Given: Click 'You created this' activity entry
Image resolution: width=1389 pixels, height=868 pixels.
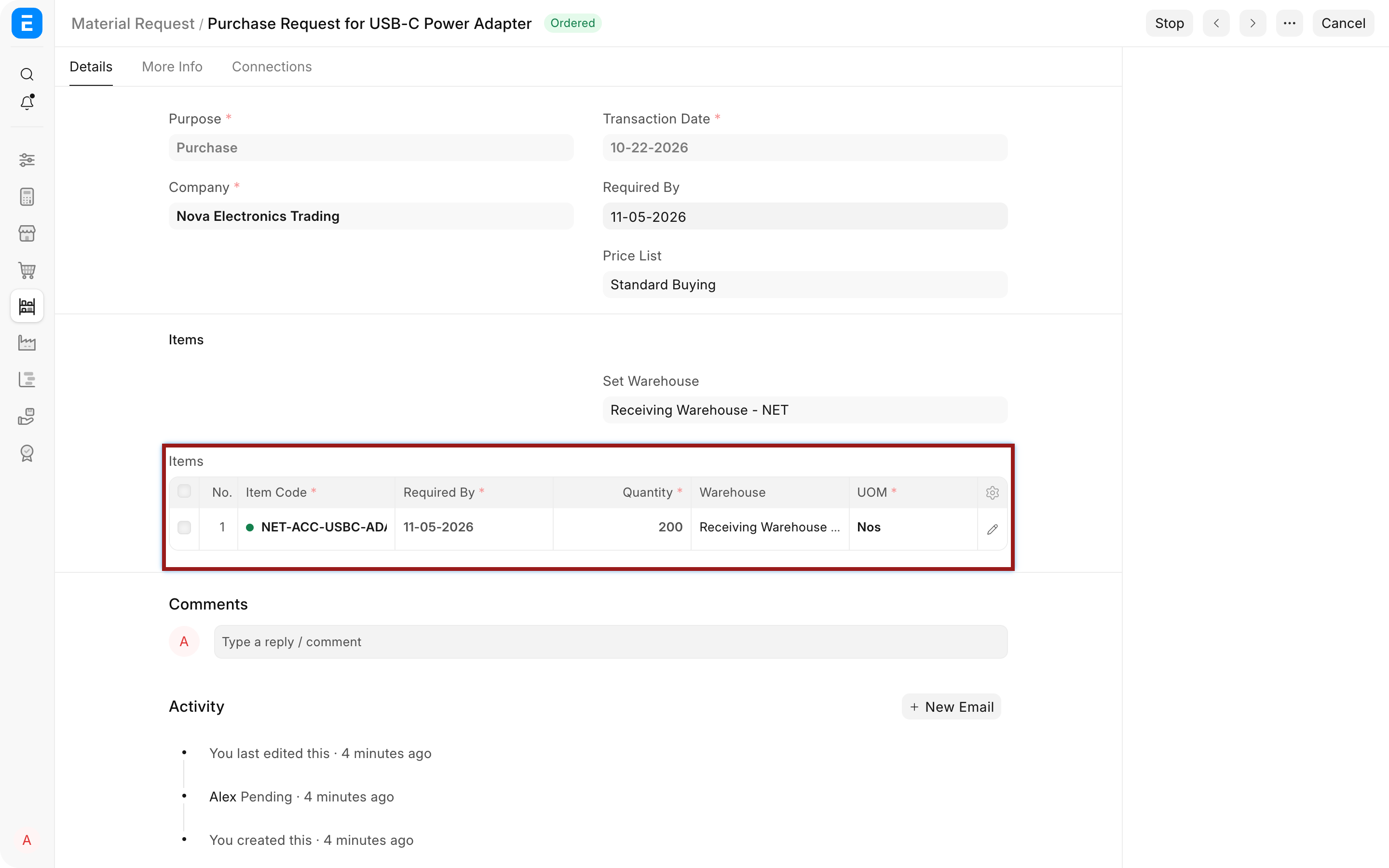Looking at the screenshot, I should [311, 841].
